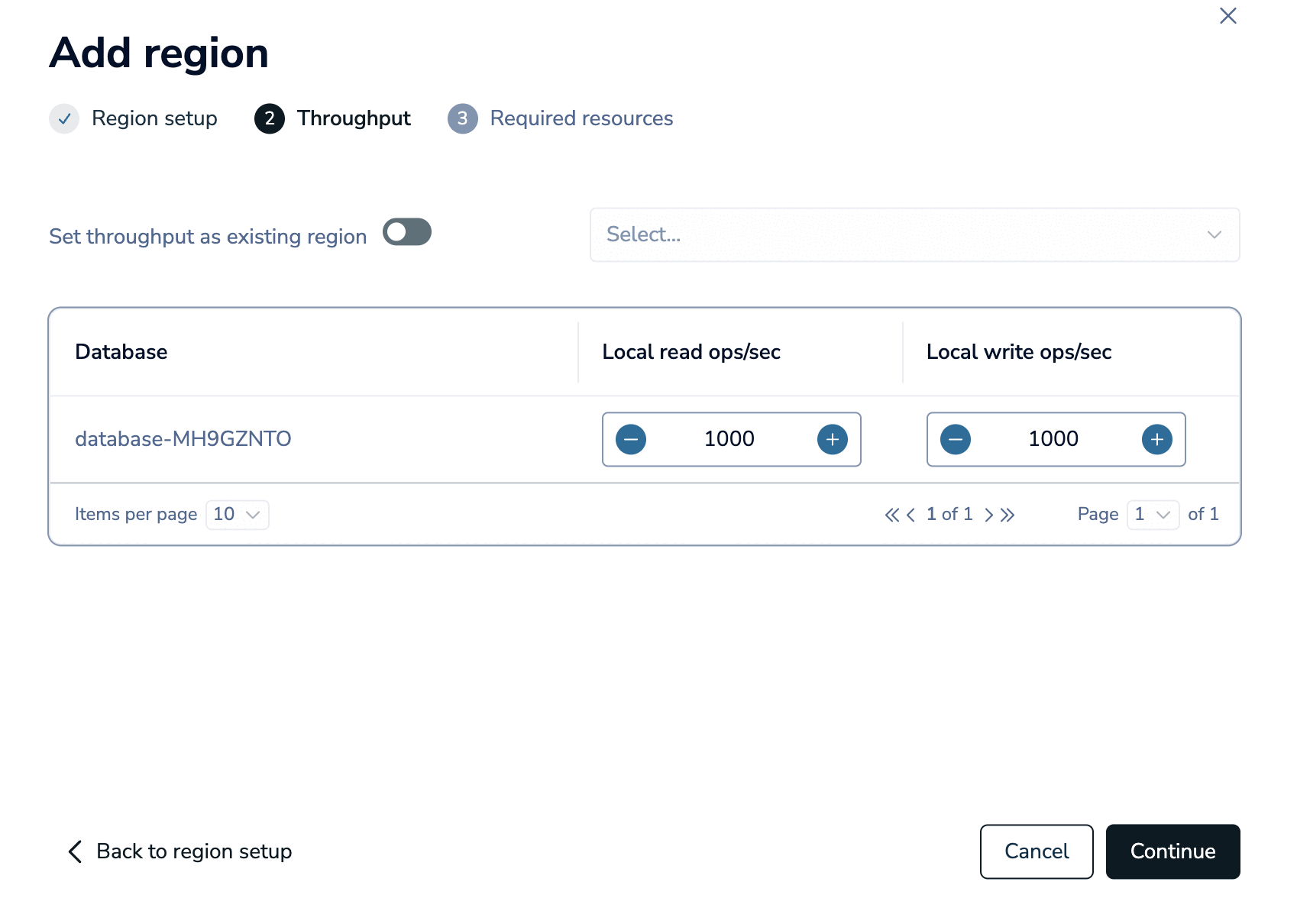1297x924 pixels.
Task: Open the Page number dropdown
Action: tap(1153, 515)
